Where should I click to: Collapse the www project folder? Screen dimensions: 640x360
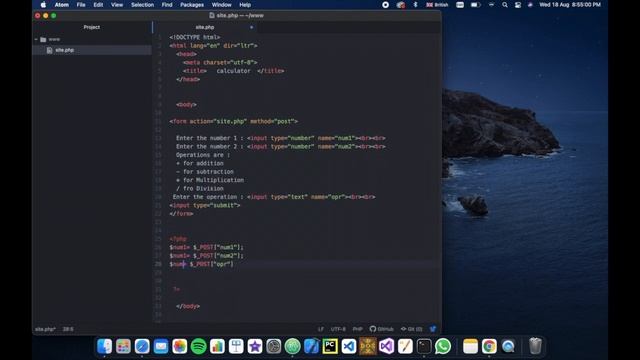pyautogui.click(x=36, y=39)
